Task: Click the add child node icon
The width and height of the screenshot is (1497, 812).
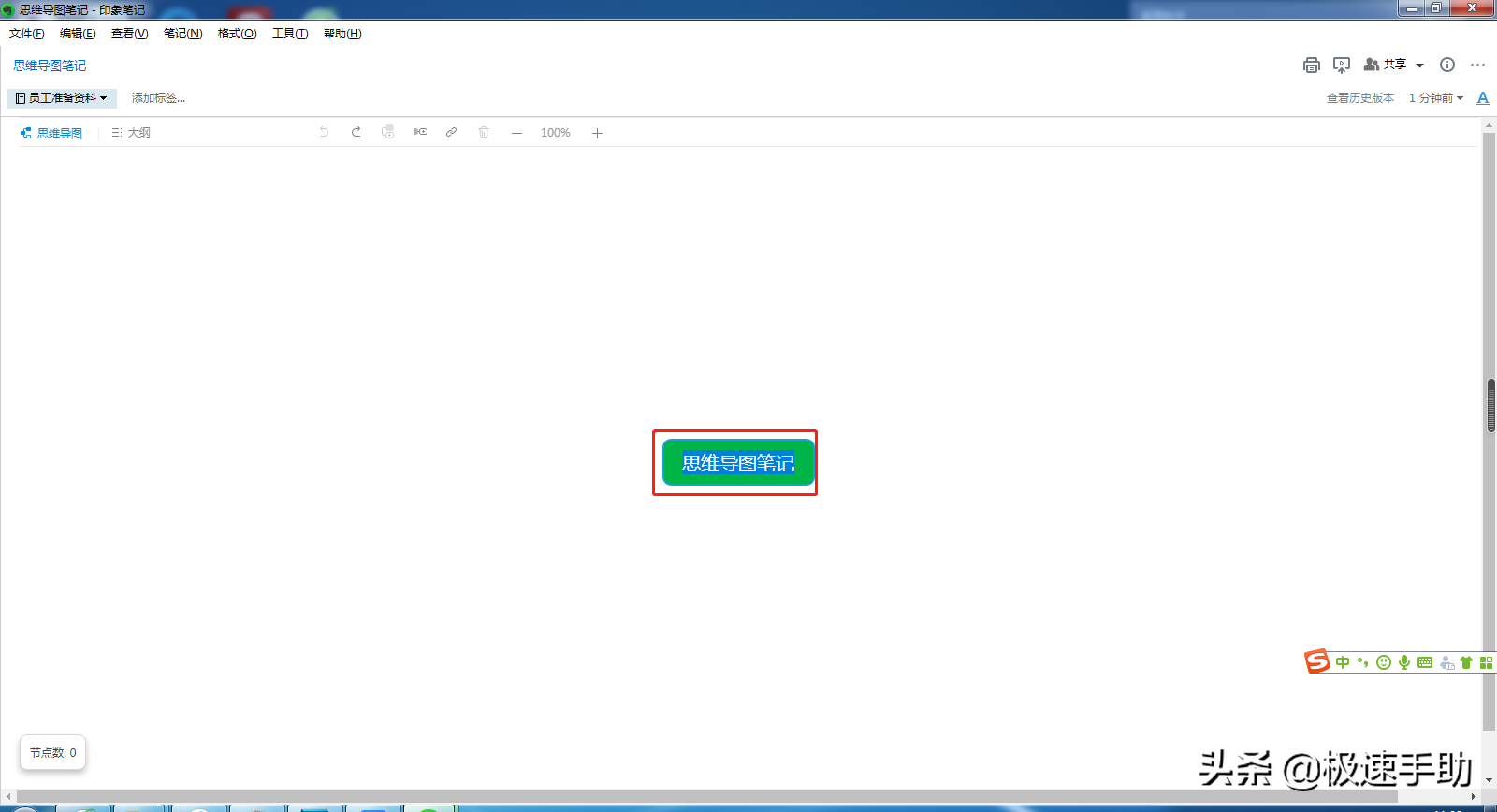Action: pos(388,133)
